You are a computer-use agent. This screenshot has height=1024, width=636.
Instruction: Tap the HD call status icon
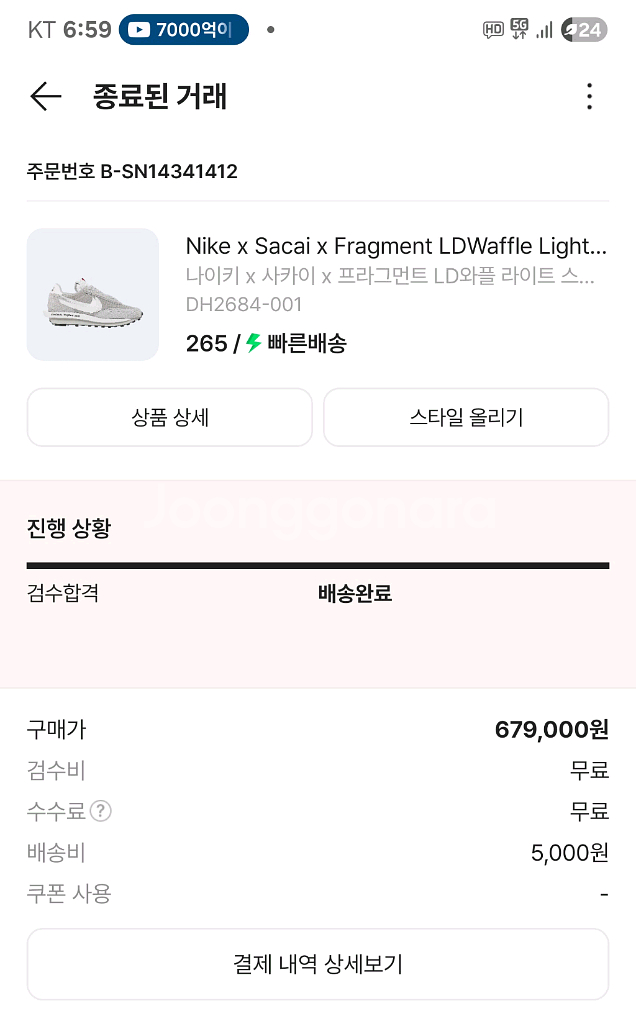pyautogui.click(x=493, y=30)
